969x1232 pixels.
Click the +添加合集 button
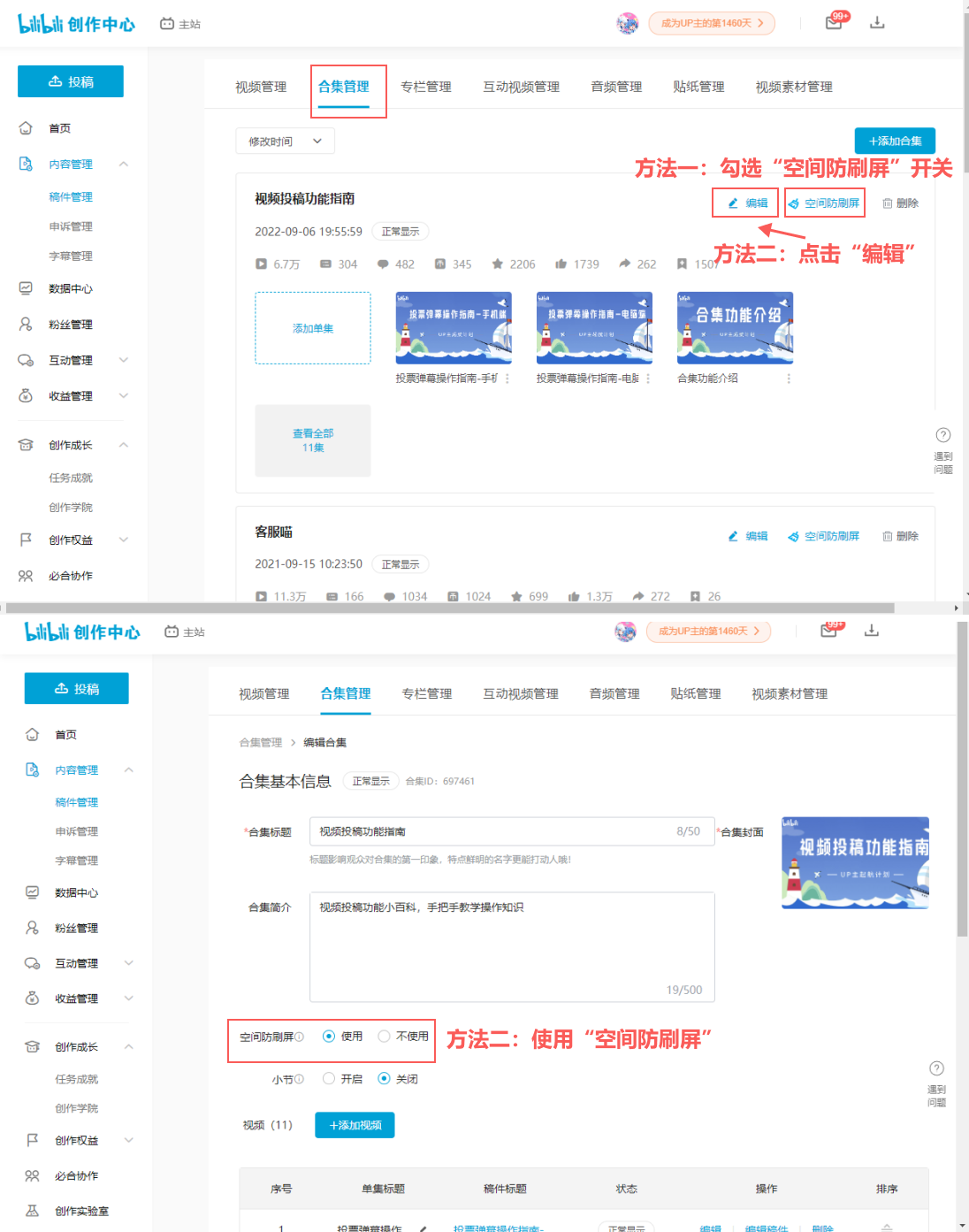[895, 141]
